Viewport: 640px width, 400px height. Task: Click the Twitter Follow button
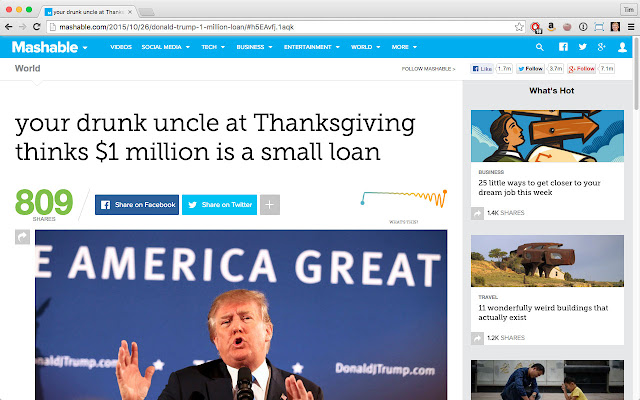coord(530,69)
